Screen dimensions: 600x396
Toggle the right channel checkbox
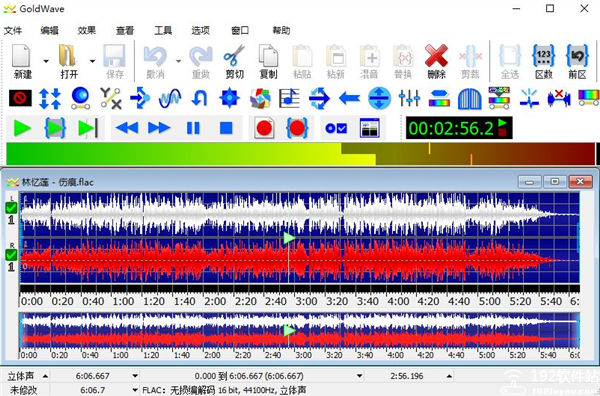pos(11,254)
